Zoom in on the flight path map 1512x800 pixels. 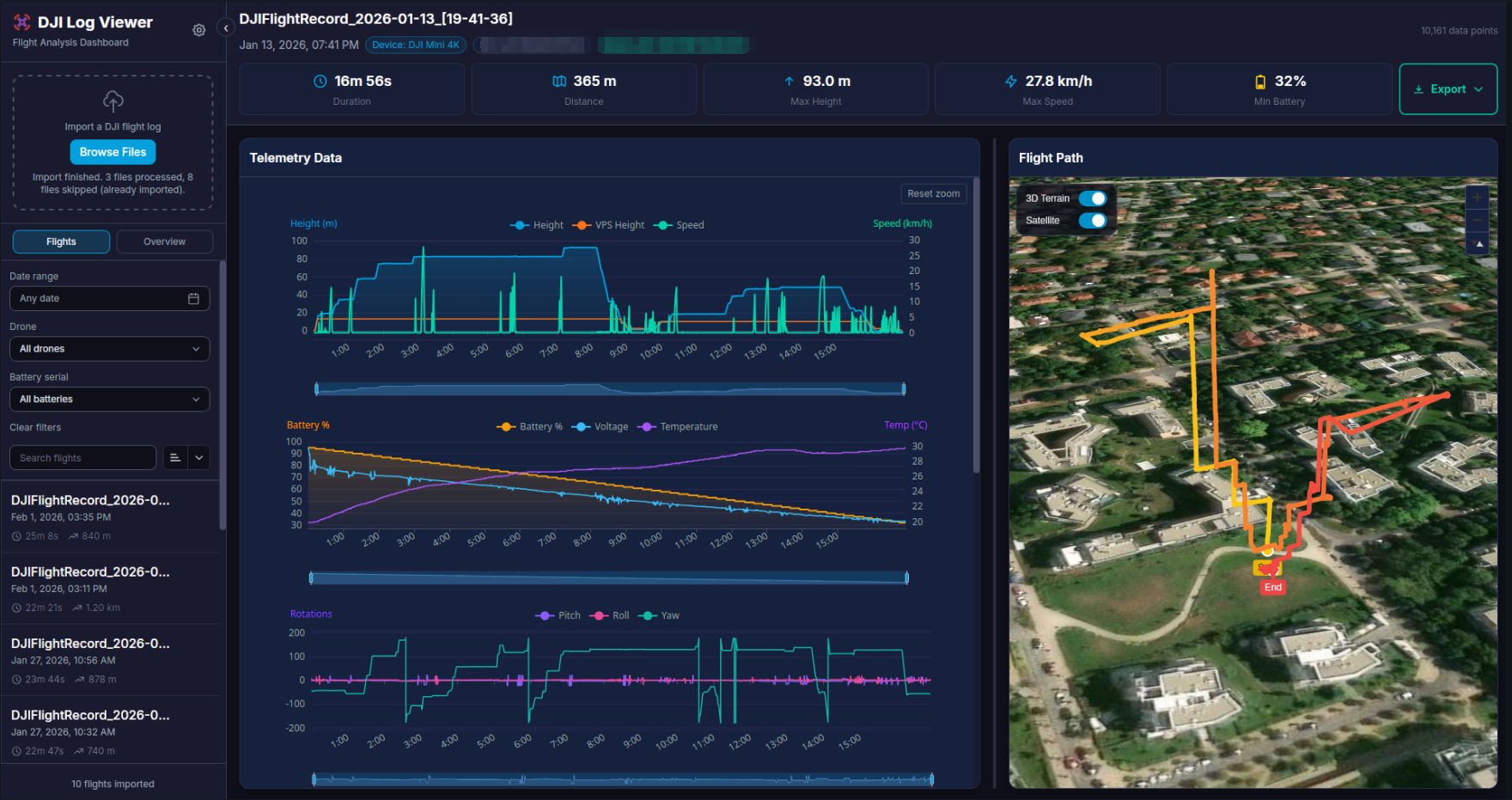point(1478,196)
